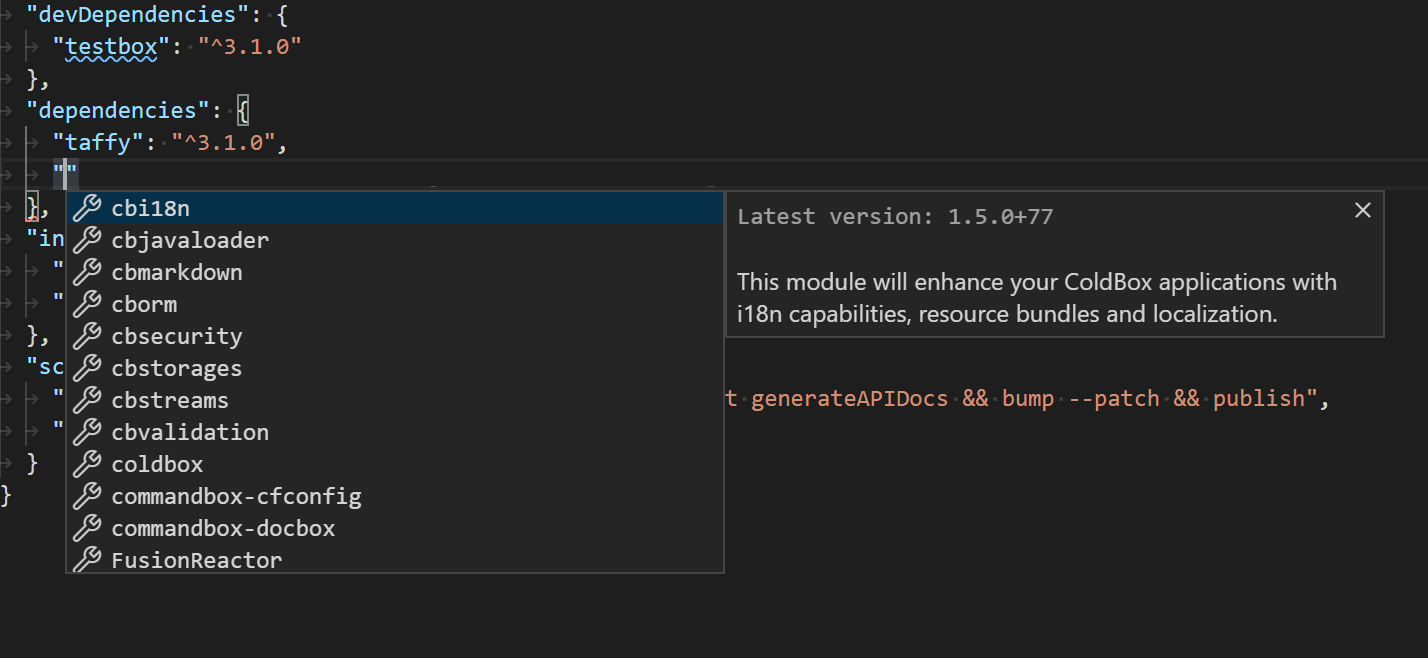The width and height of the screenshot is (1428, 658).
Task: Click the wrench icon beside coldbox
Action: [88, 464]
